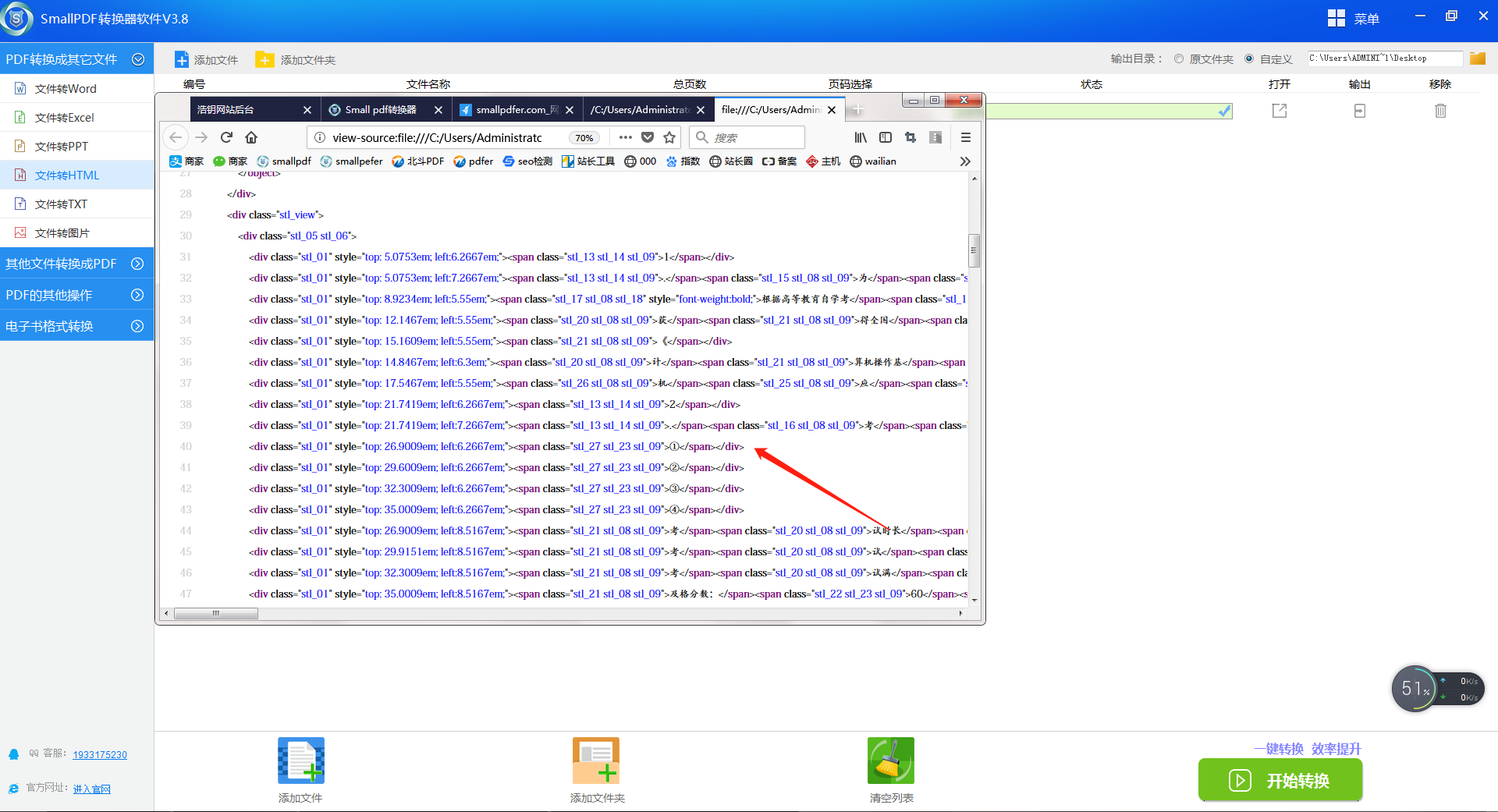This screenshot has width=1498, height=812.
Task: Click the open file icon in the list row
Action: [x=1280, y=111]
